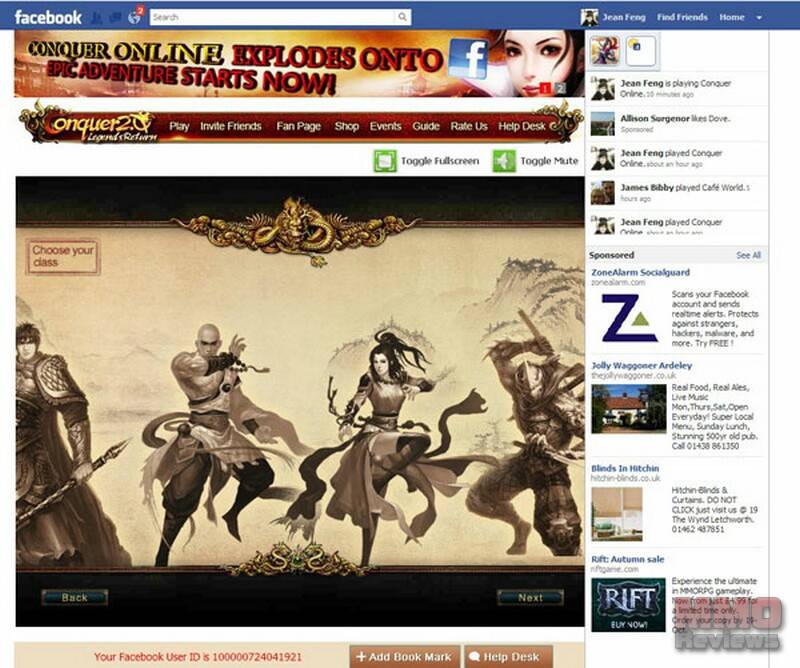Select banner slide 1 indicator
The width and height of the screenshot is (800, 668).
coord(544,88)
